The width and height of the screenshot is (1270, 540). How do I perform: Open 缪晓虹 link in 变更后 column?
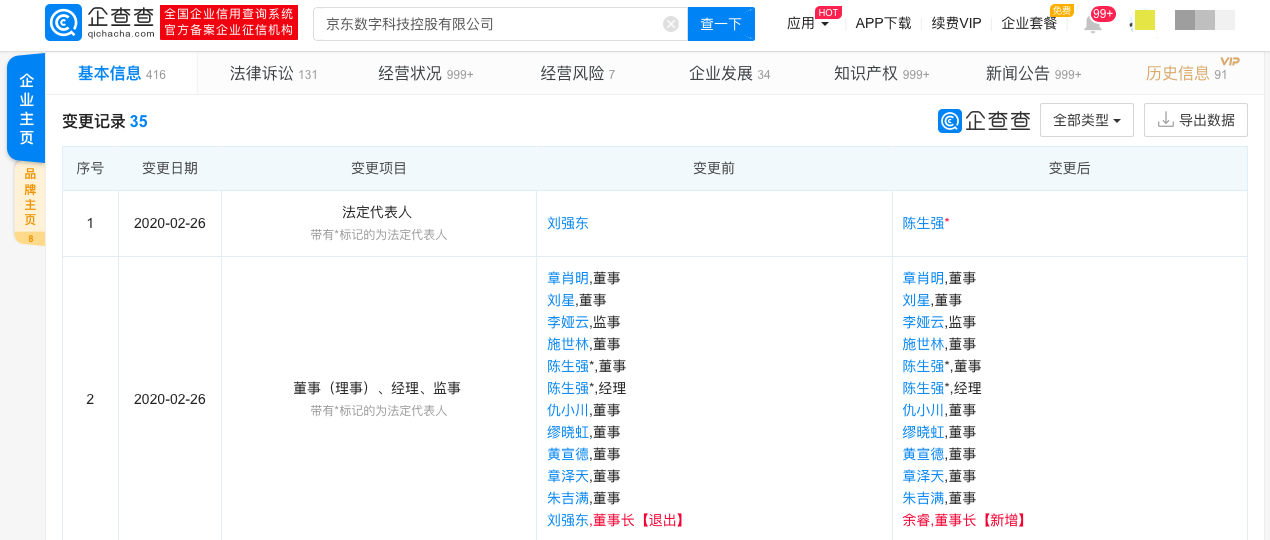(923, 432)
